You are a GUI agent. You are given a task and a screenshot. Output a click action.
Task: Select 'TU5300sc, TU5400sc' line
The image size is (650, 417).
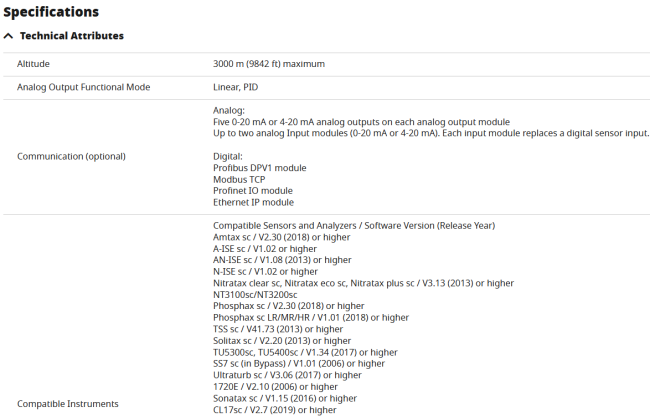point(305,352)
